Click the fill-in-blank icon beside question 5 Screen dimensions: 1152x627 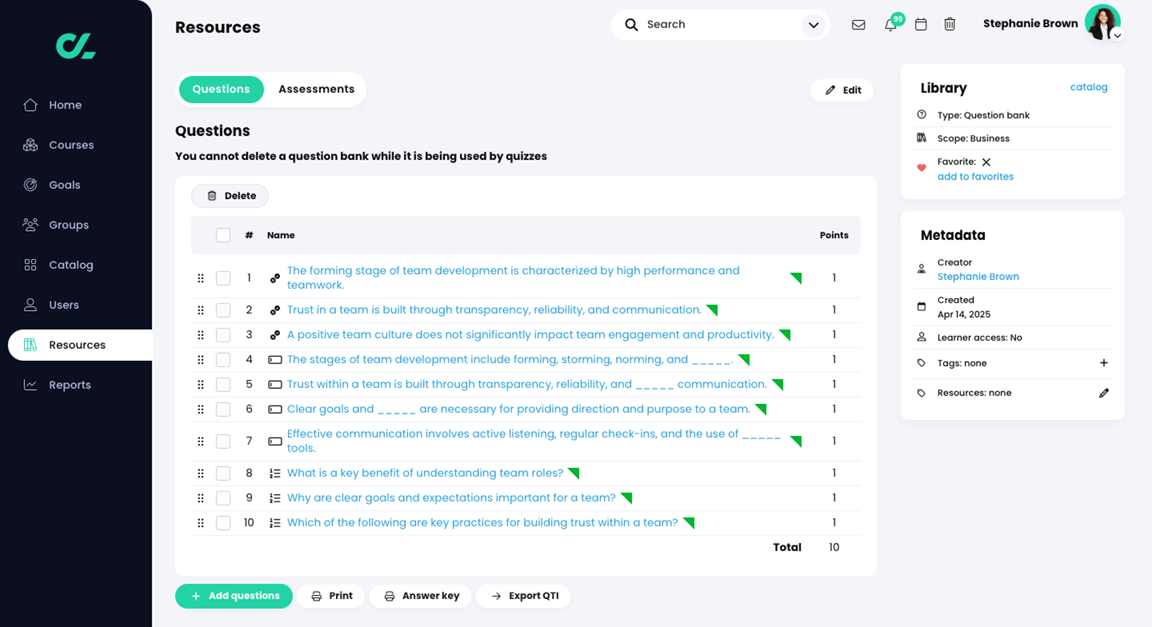coord(274,384)
